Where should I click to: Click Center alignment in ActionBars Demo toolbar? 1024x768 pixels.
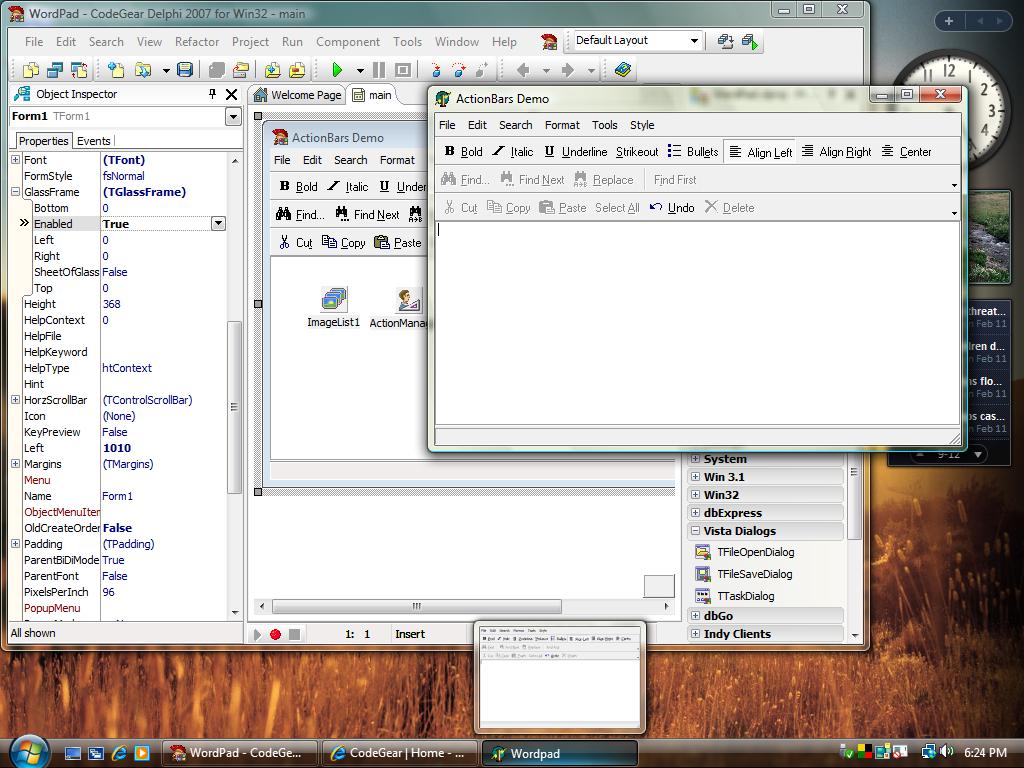(906, 152)
